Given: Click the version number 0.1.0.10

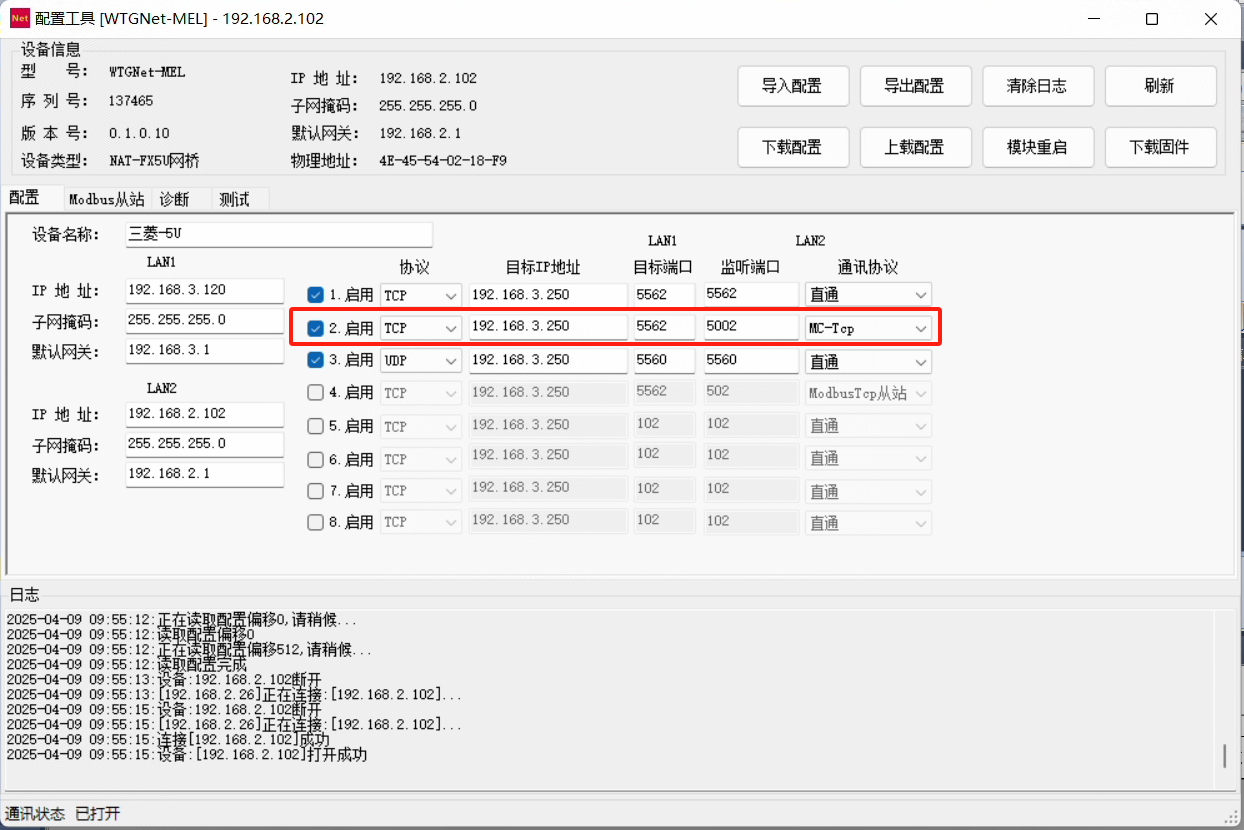Looking at the screenshot, I should click(140, 133).
